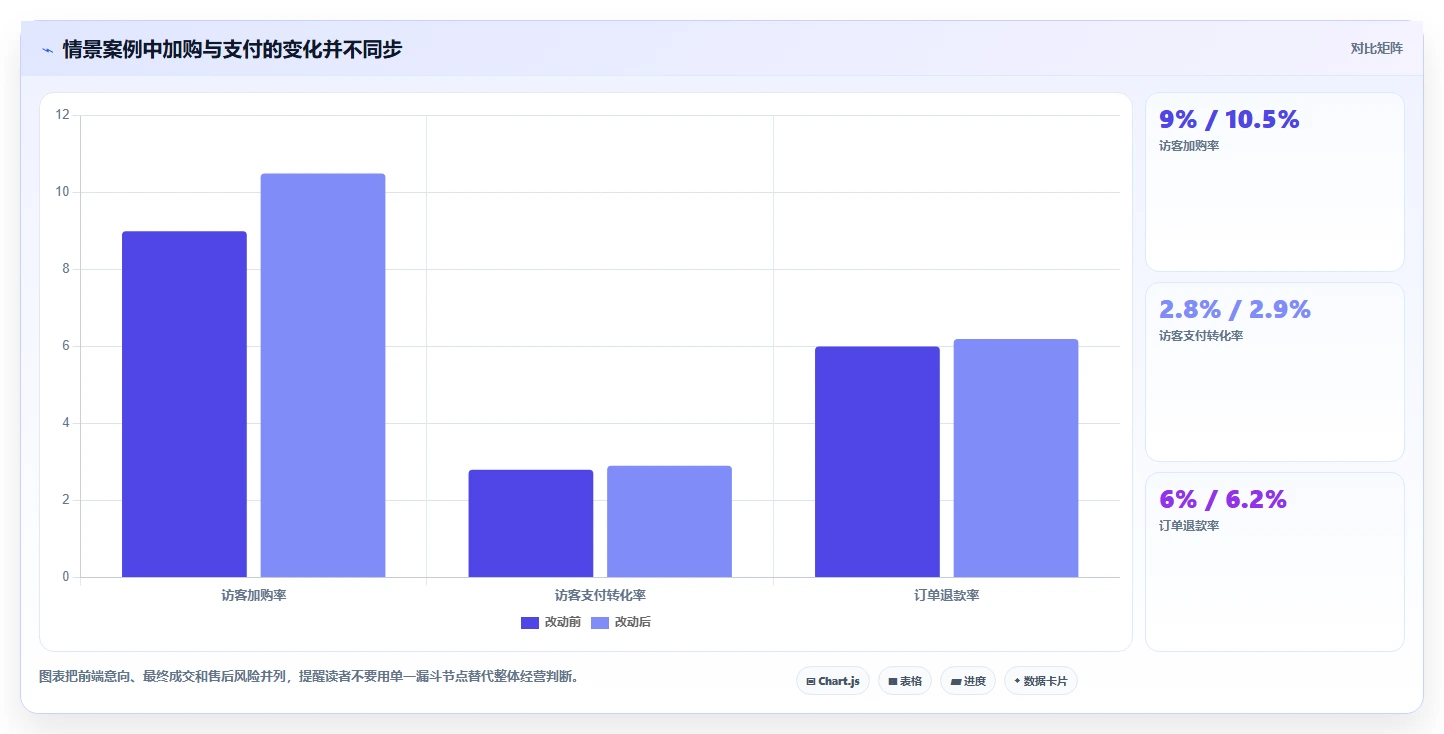Click the 订单退款率 caption in third card
The width and height of the screenshot is (1444, 734).
click(1189, 526)
